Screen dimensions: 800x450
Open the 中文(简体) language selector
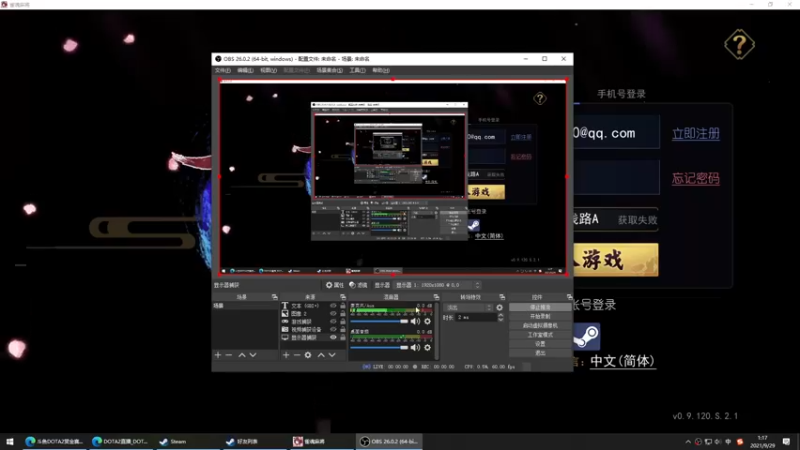[x=622, y=361]
